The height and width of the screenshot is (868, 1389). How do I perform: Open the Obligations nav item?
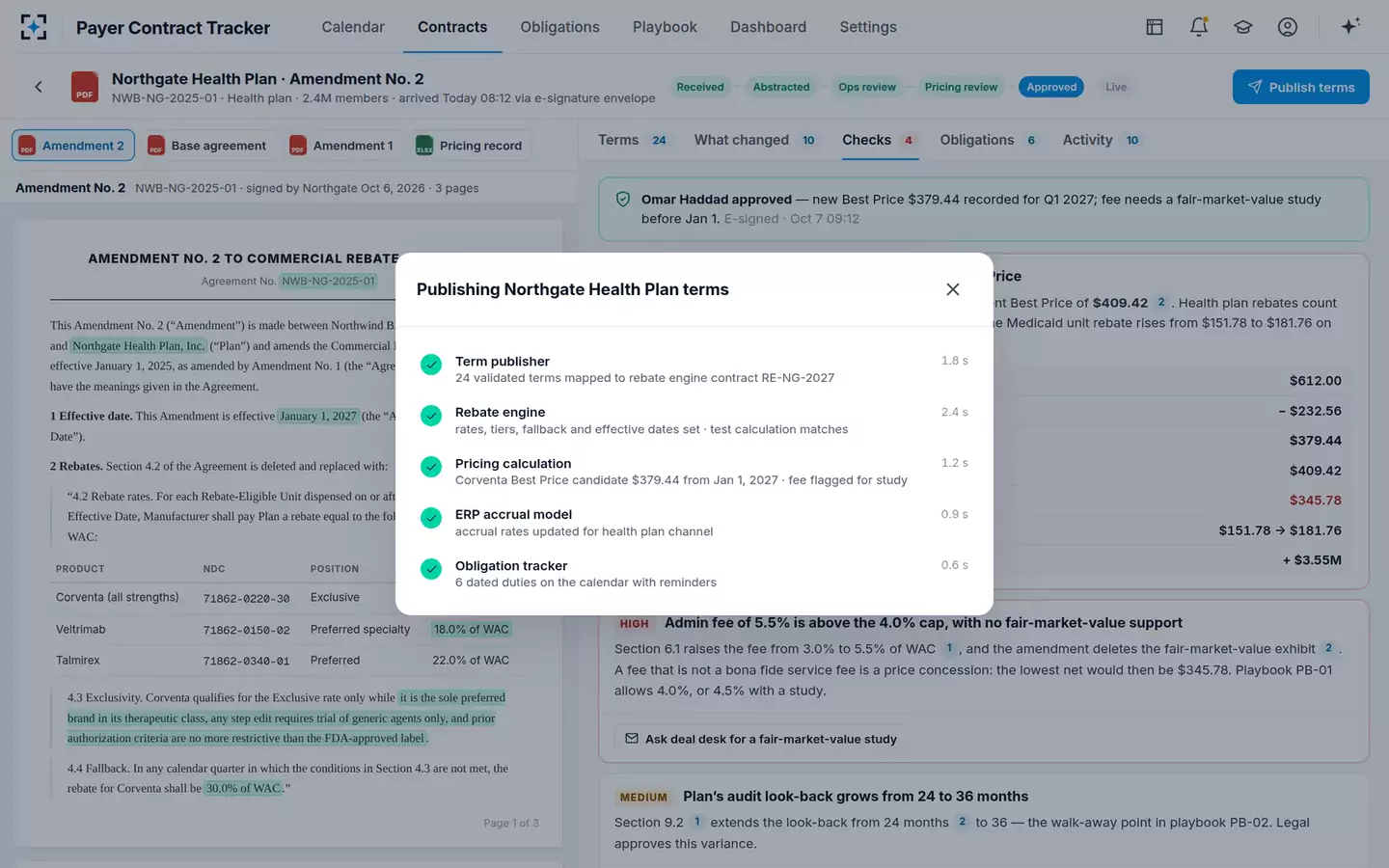tap(560, 27)
